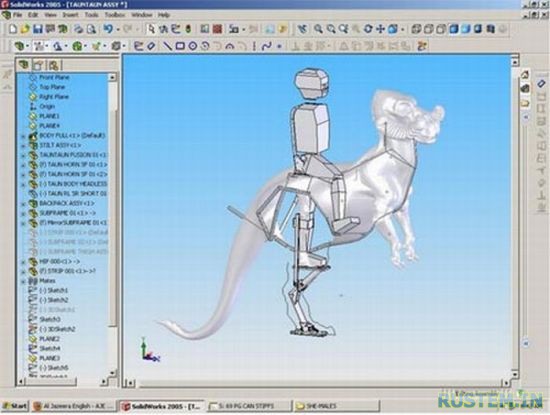This screenshot has width=550, height=415.
Task: Select the Zoom to Area magnifier
Action: click(x=331, y=29)
